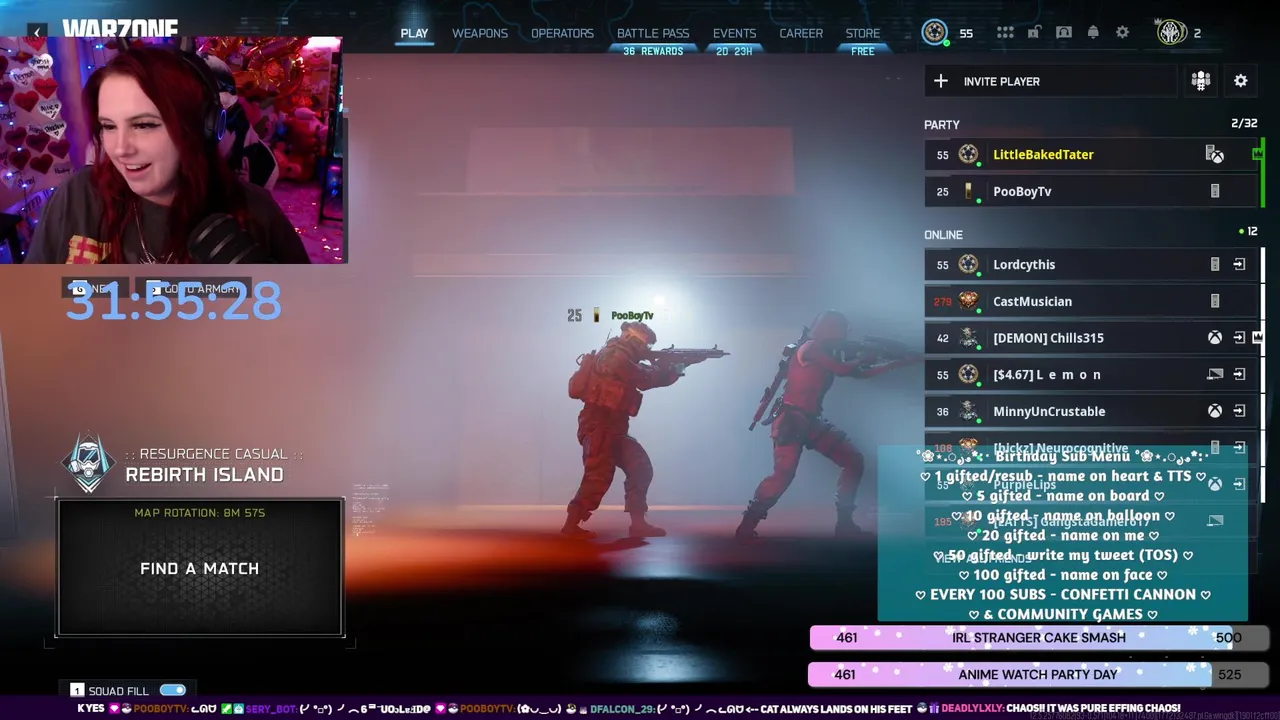This screenshot has width=1280, height=720.
Task: Open the BATTLE PASS tab
Action: 653,33
